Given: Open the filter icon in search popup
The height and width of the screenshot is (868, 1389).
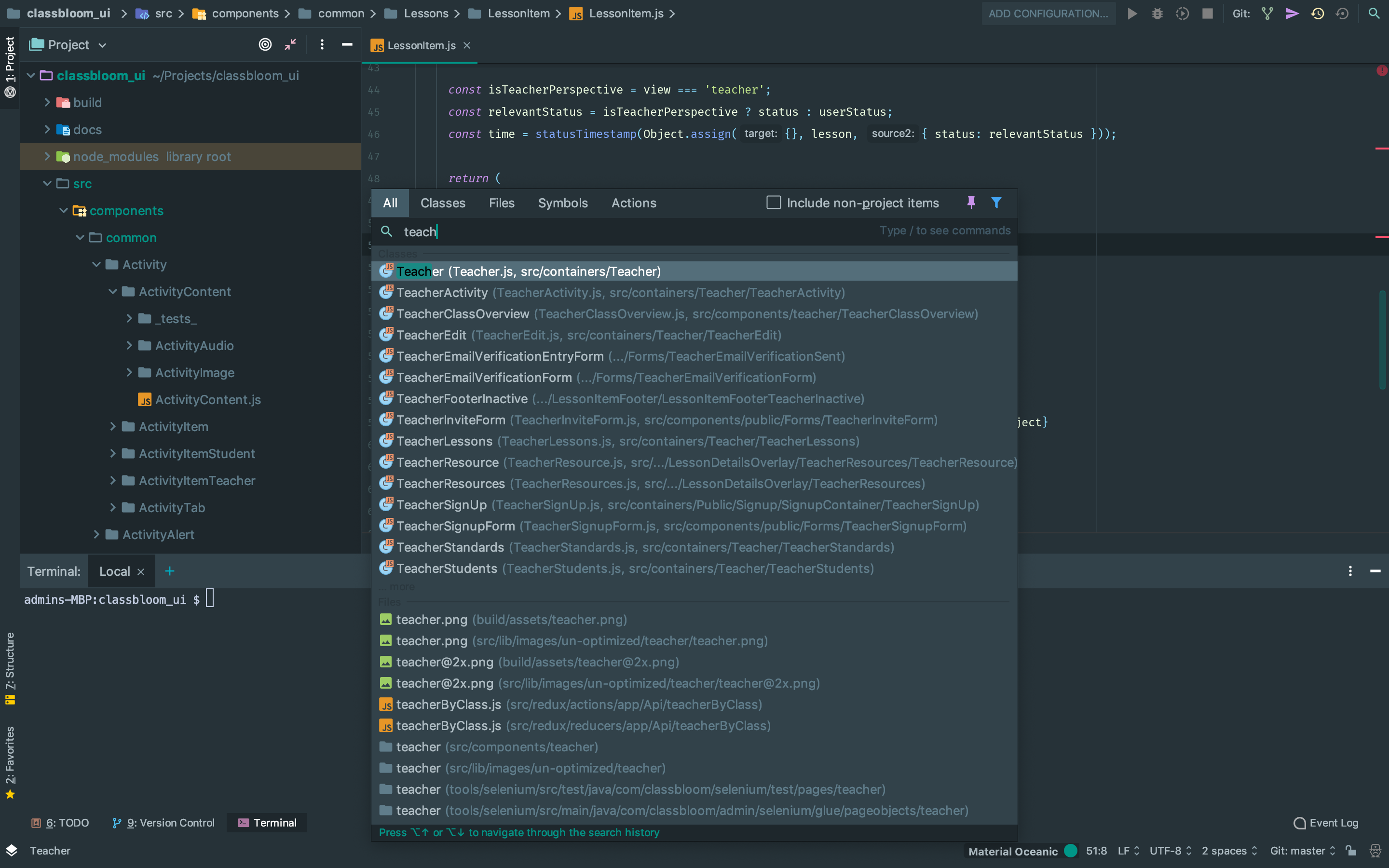Looking at the screenshot, I should point(996,203).
